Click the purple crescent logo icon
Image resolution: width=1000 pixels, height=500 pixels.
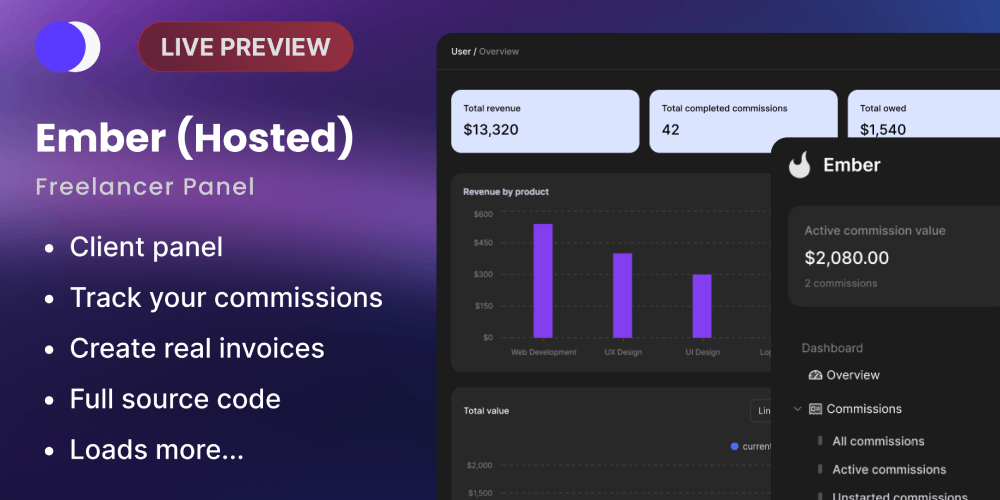(x=68, y=47)
